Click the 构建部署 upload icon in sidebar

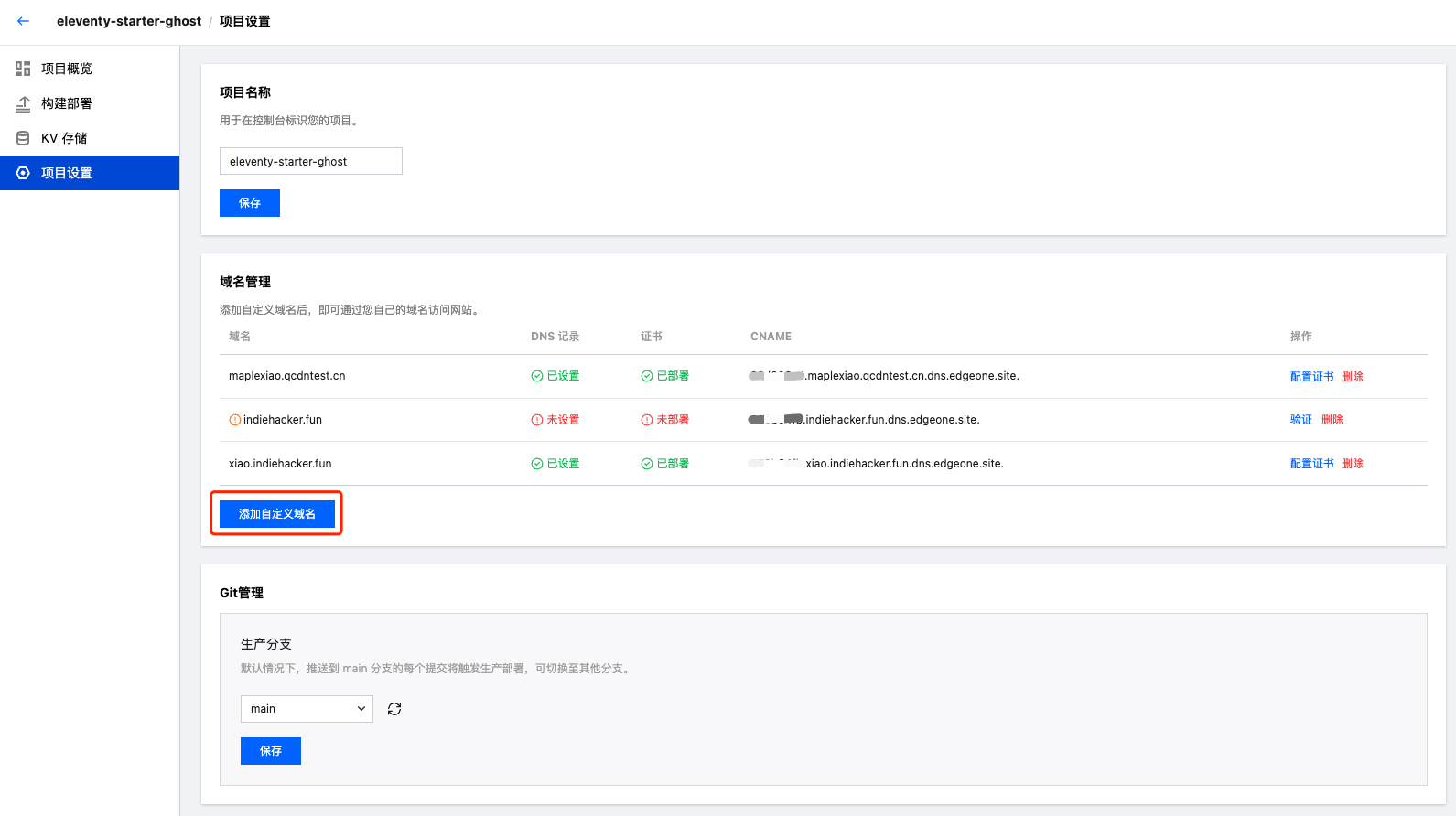23,103
